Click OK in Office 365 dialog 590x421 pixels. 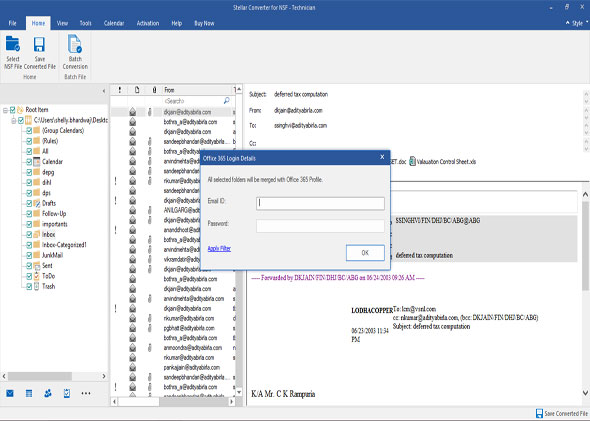pos(365,253)
